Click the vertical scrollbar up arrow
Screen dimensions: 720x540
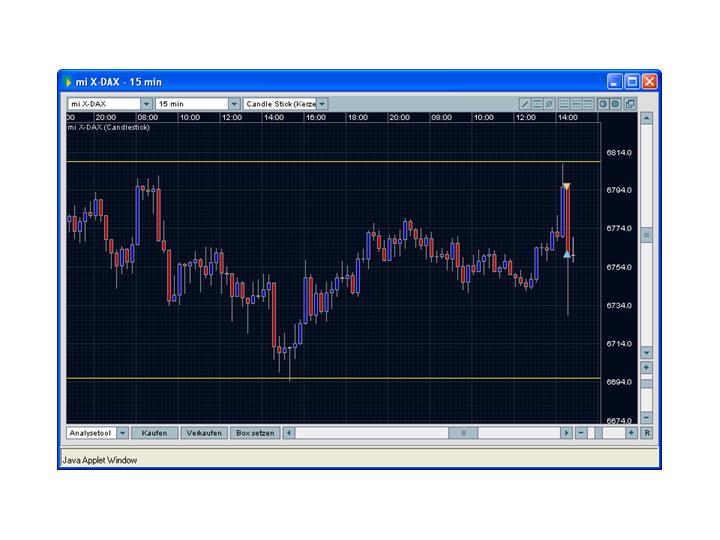pyautogui.click(x=646, y=118)
